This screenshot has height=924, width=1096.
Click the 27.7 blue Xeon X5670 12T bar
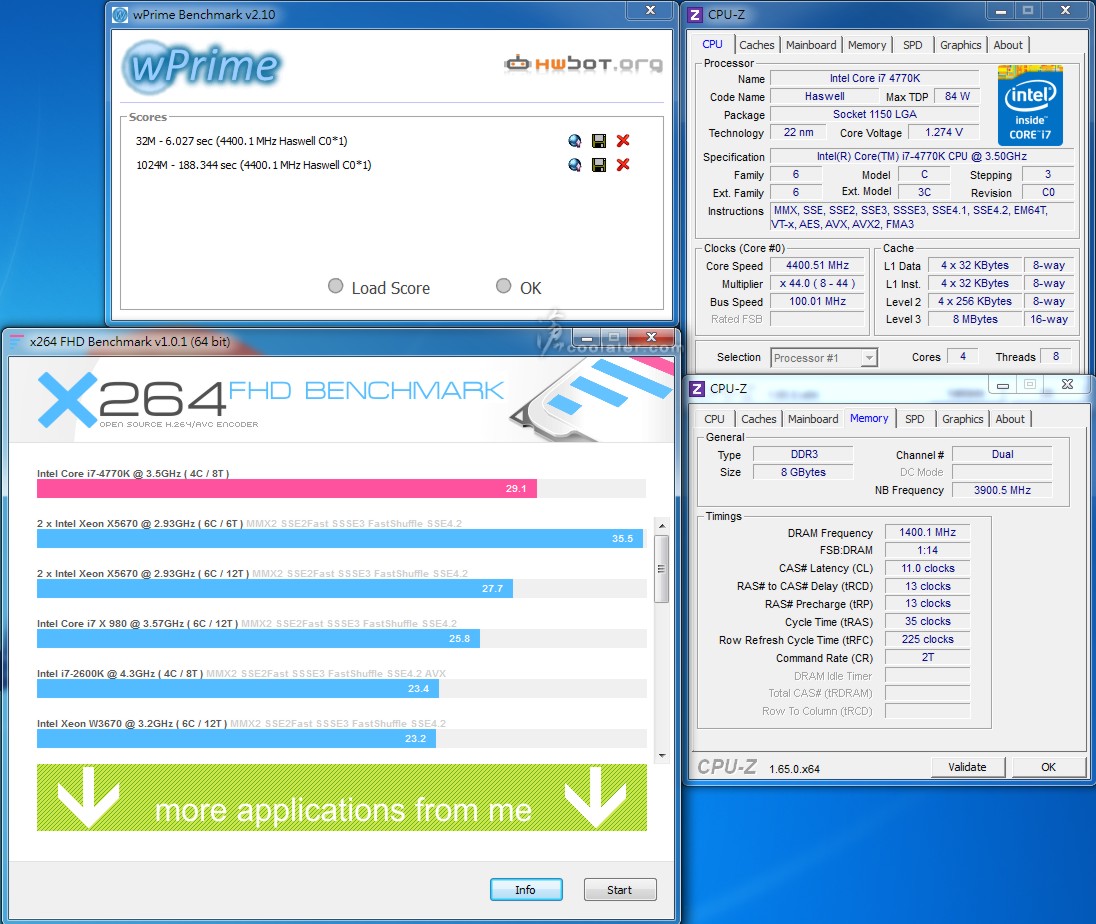pyautogui.click(x=275, y=589)
